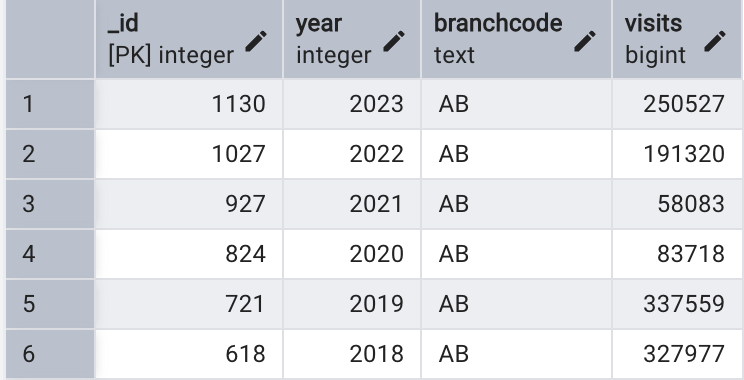This screenshot has height=380, width=744.
Task: Select row number 6 header
Action: coord(50,354)
